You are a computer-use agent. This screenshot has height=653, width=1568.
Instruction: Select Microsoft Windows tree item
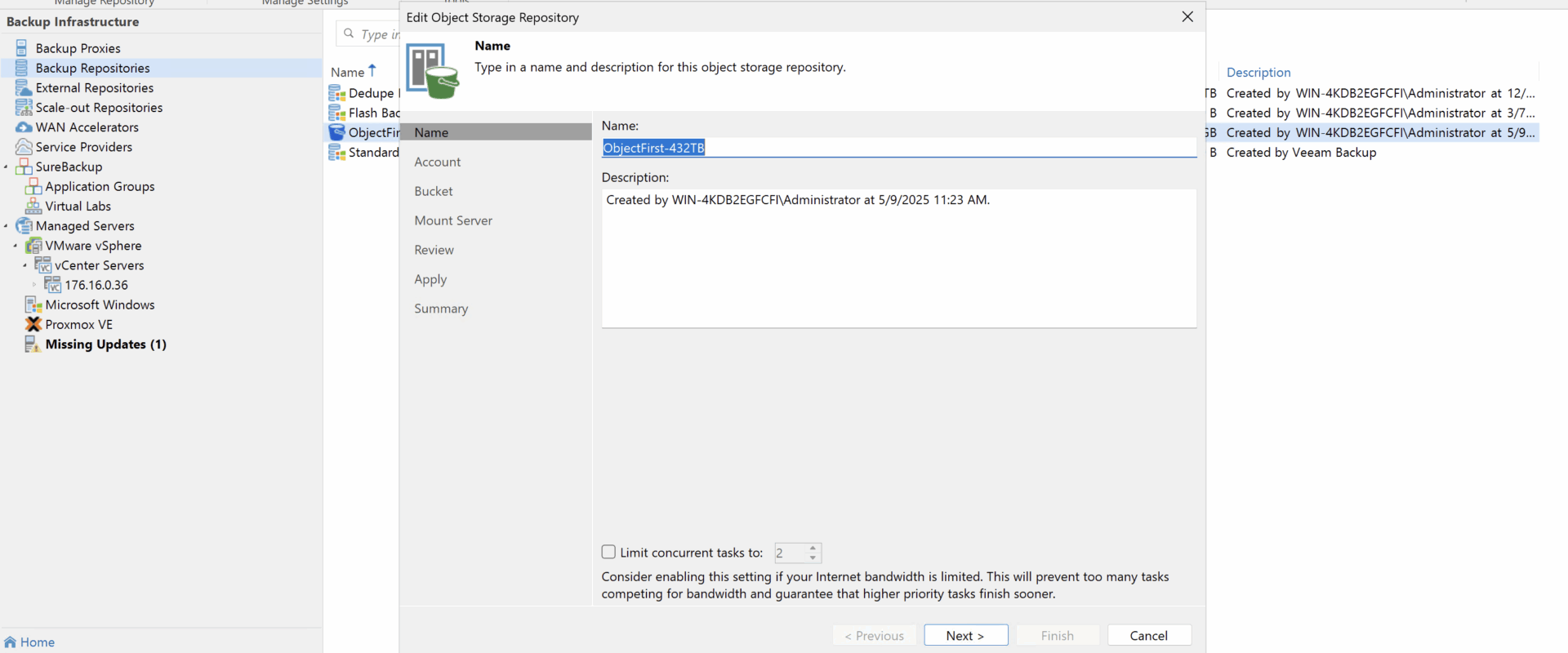(100, 304)
